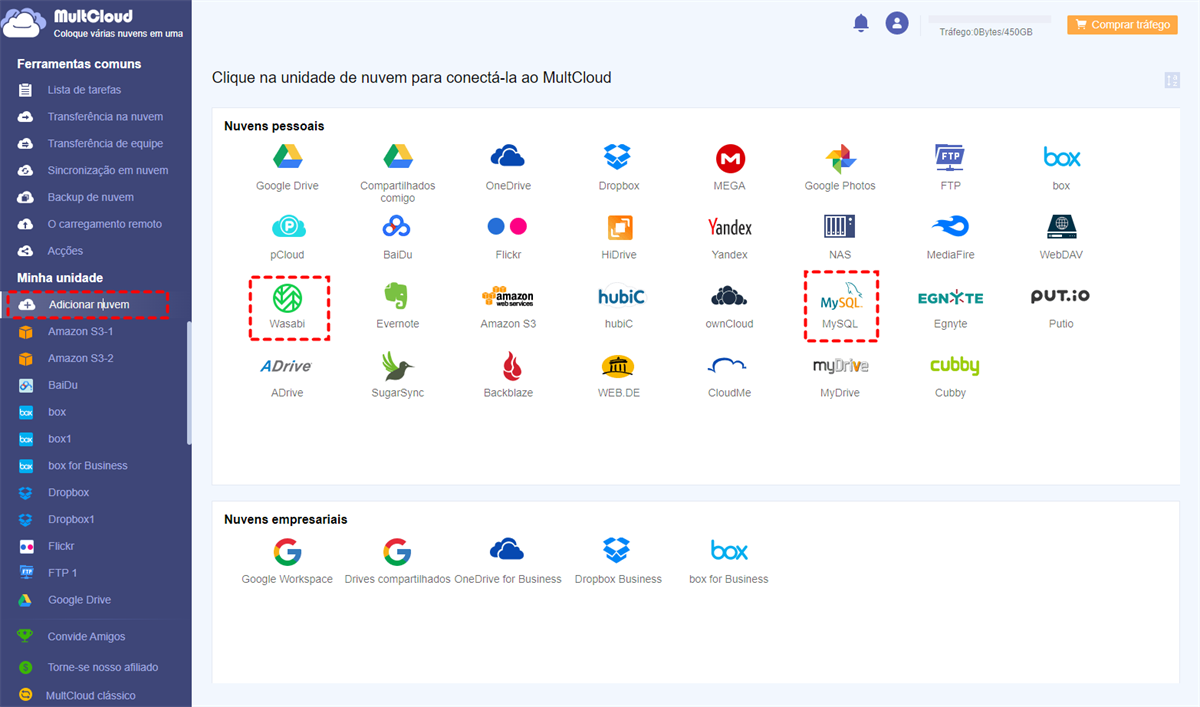Click the MEGA cloud icon

click(730, 158)
